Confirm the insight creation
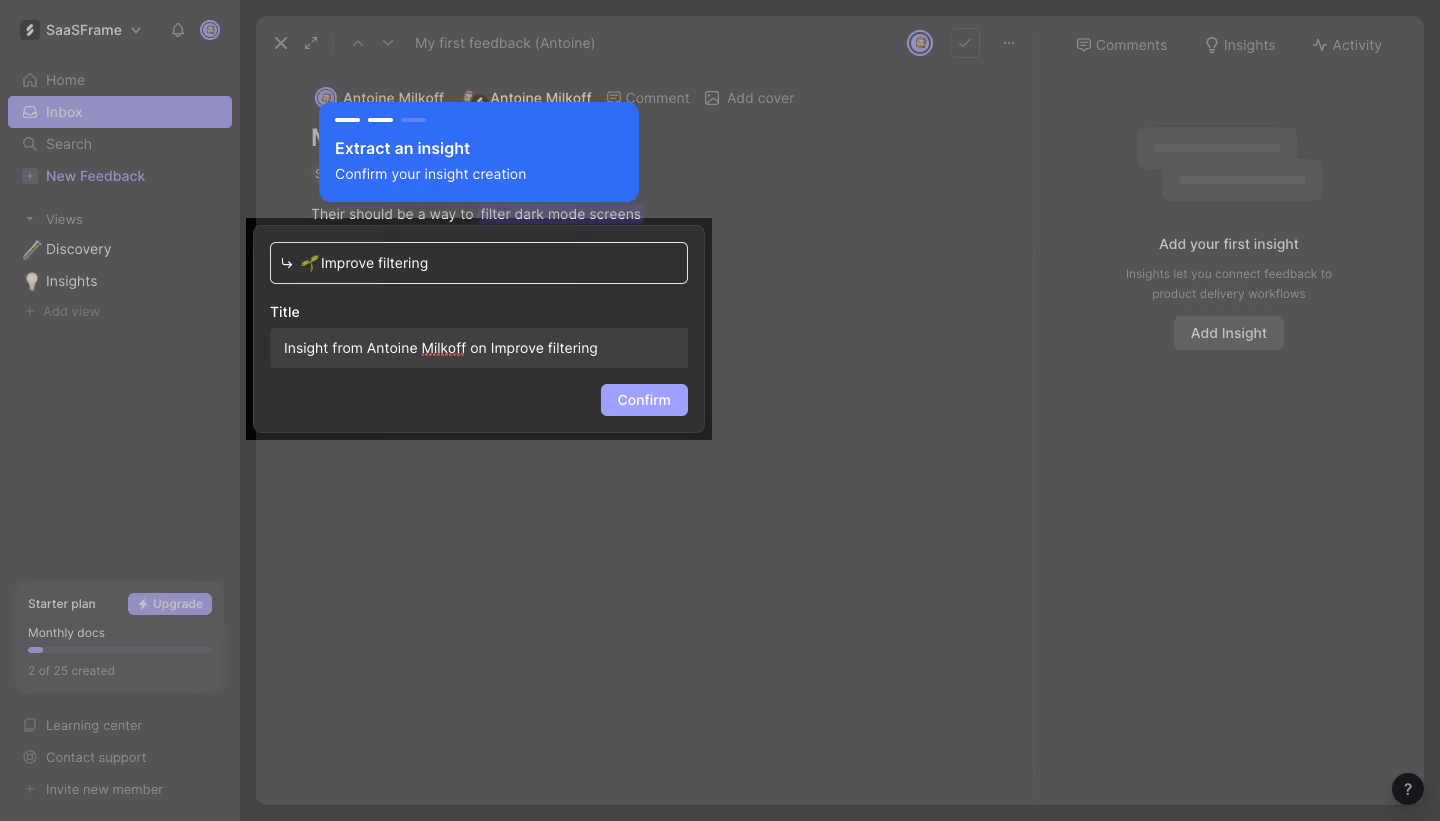Screen dimensions: 1440x821 coord(644,400)
